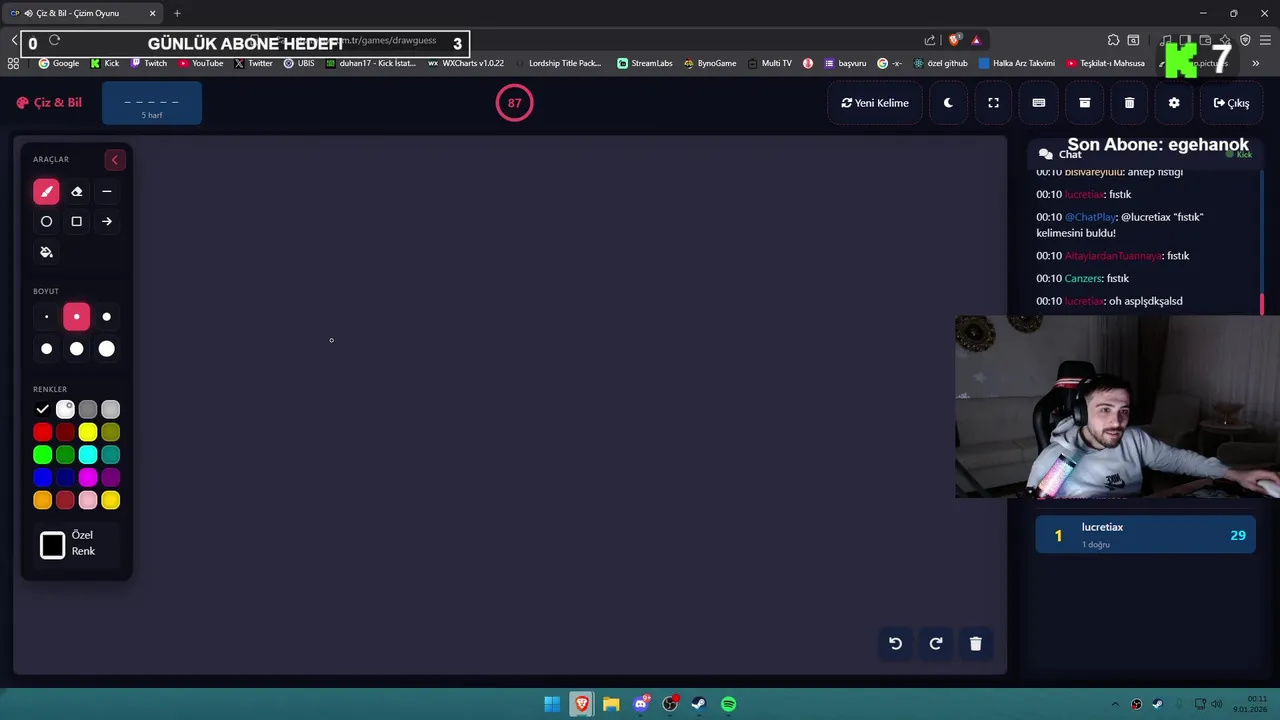Open the browser hamburger menu
The width and height of the screenshot is (1280, 720).
(x=1265, y=40)
